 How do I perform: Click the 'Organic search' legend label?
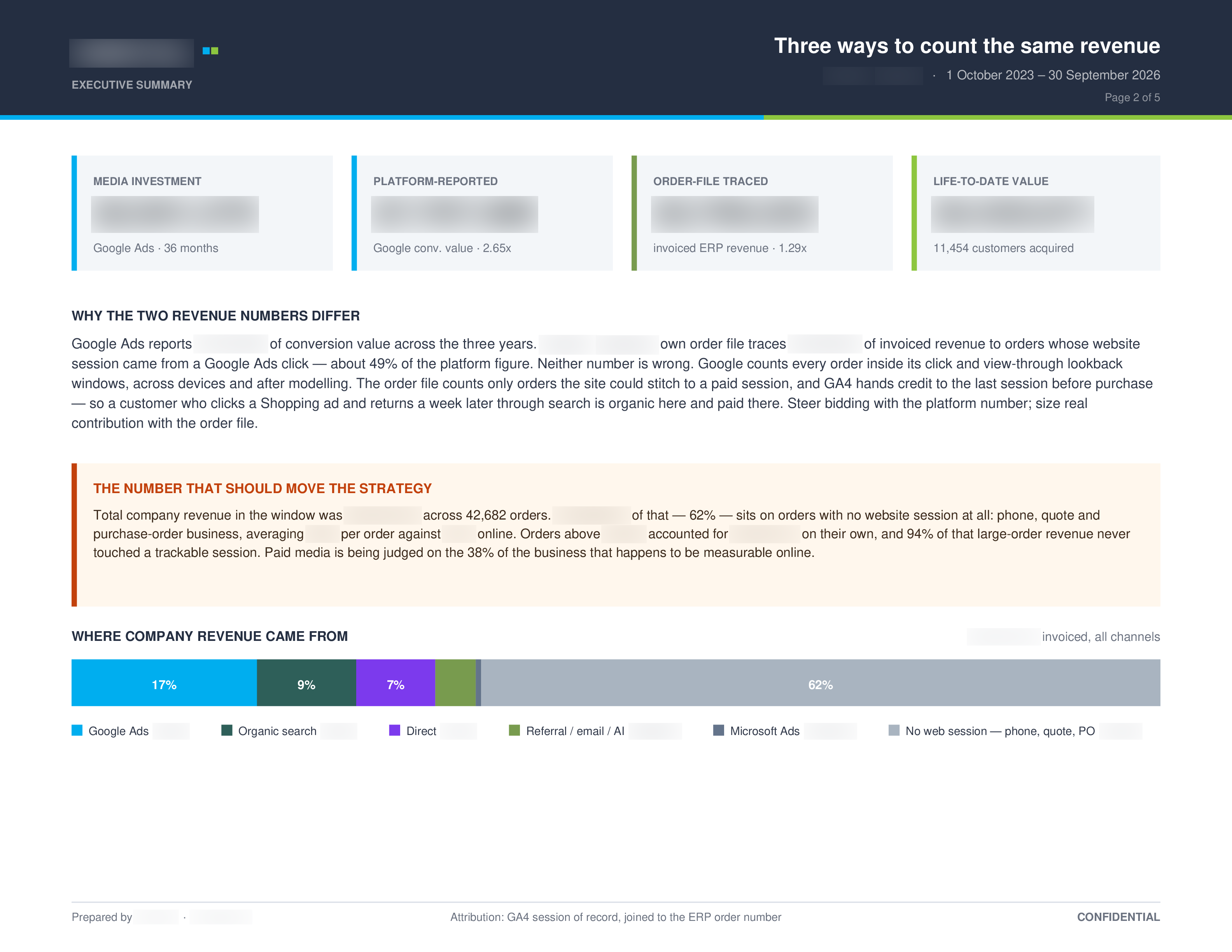[277, 731]
